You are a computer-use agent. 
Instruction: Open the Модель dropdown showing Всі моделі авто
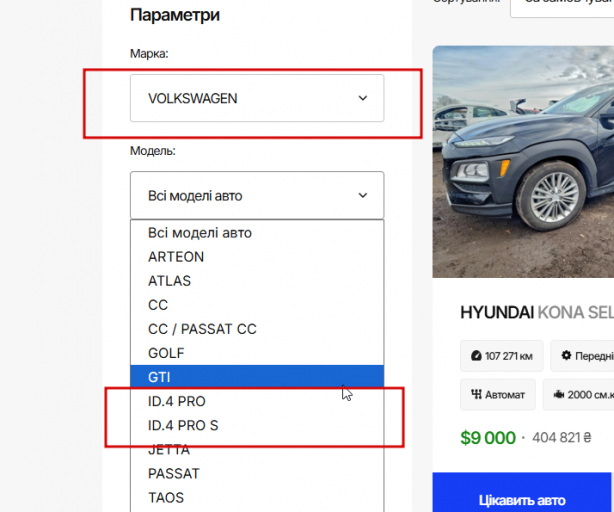tap(257, 195)
